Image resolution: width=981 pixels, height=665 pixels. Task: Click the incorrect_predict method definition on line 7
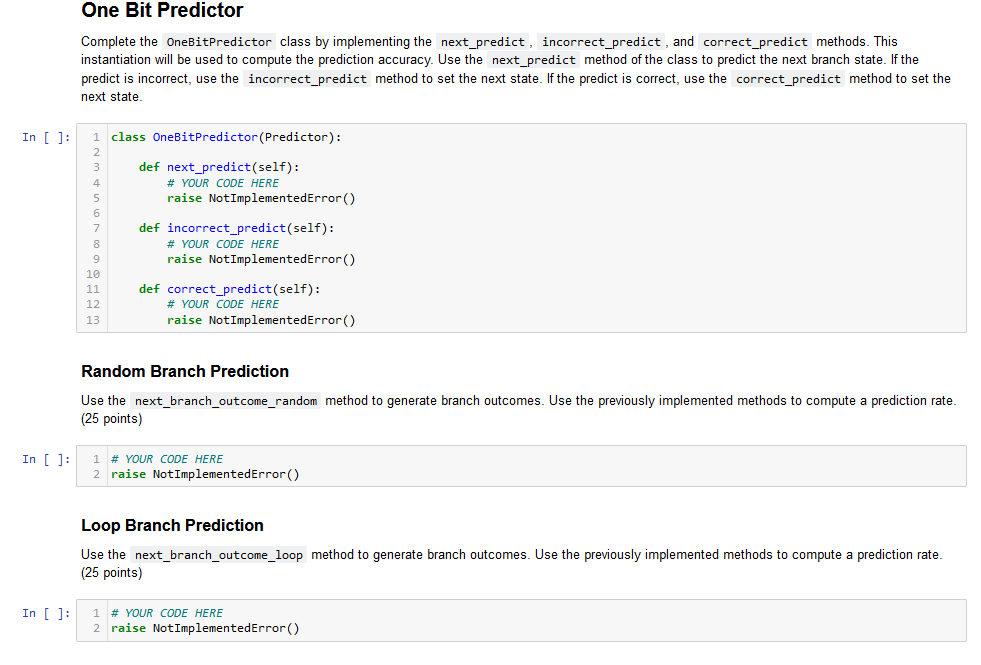226,228
